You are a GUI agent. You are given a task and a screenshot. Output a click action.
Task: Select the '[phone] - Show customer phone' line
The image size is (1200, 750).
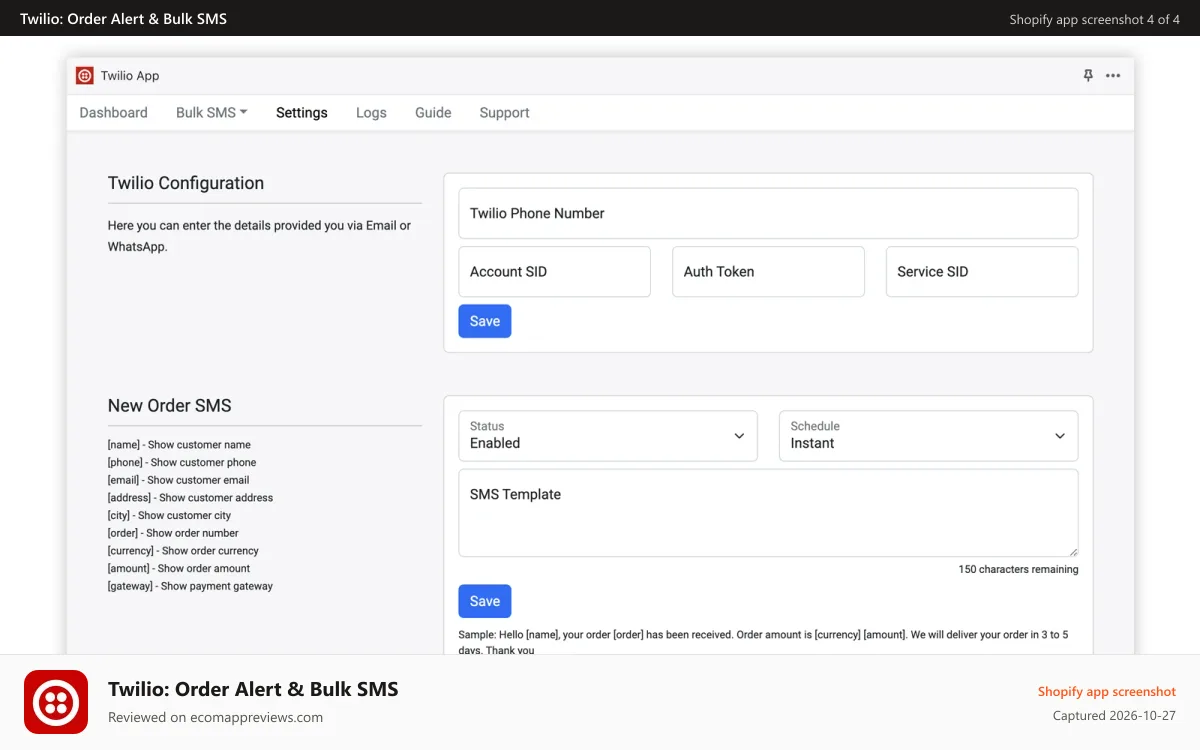[x=182, y=463]
